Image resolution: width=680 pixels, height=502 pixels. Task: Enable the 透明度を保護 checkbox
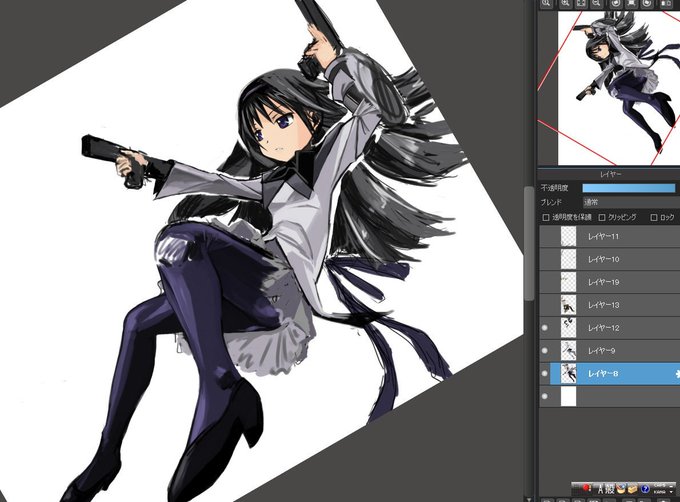[x=546, y=217]
